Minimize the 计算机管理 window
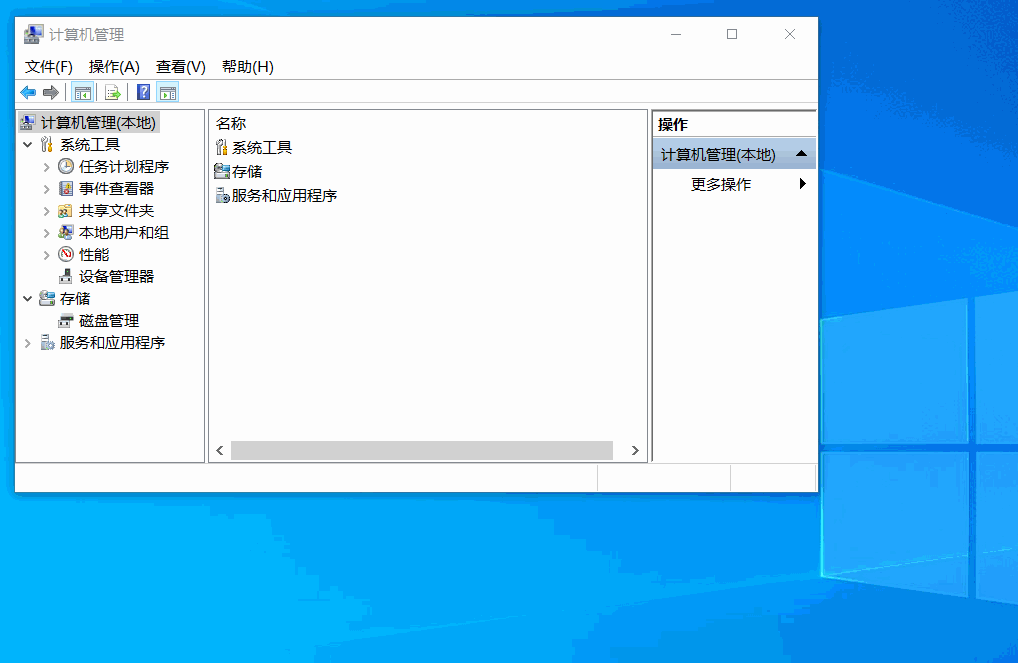The width and height of the screenshot is (1018, 663). coord(676,34)
